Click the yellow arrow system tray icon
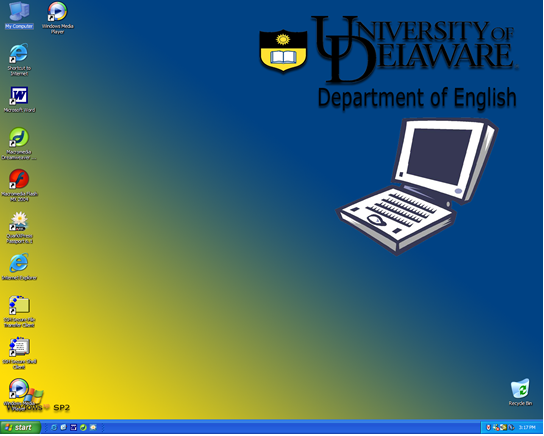Screen dimensions: 544x436 tap(503, 427)
